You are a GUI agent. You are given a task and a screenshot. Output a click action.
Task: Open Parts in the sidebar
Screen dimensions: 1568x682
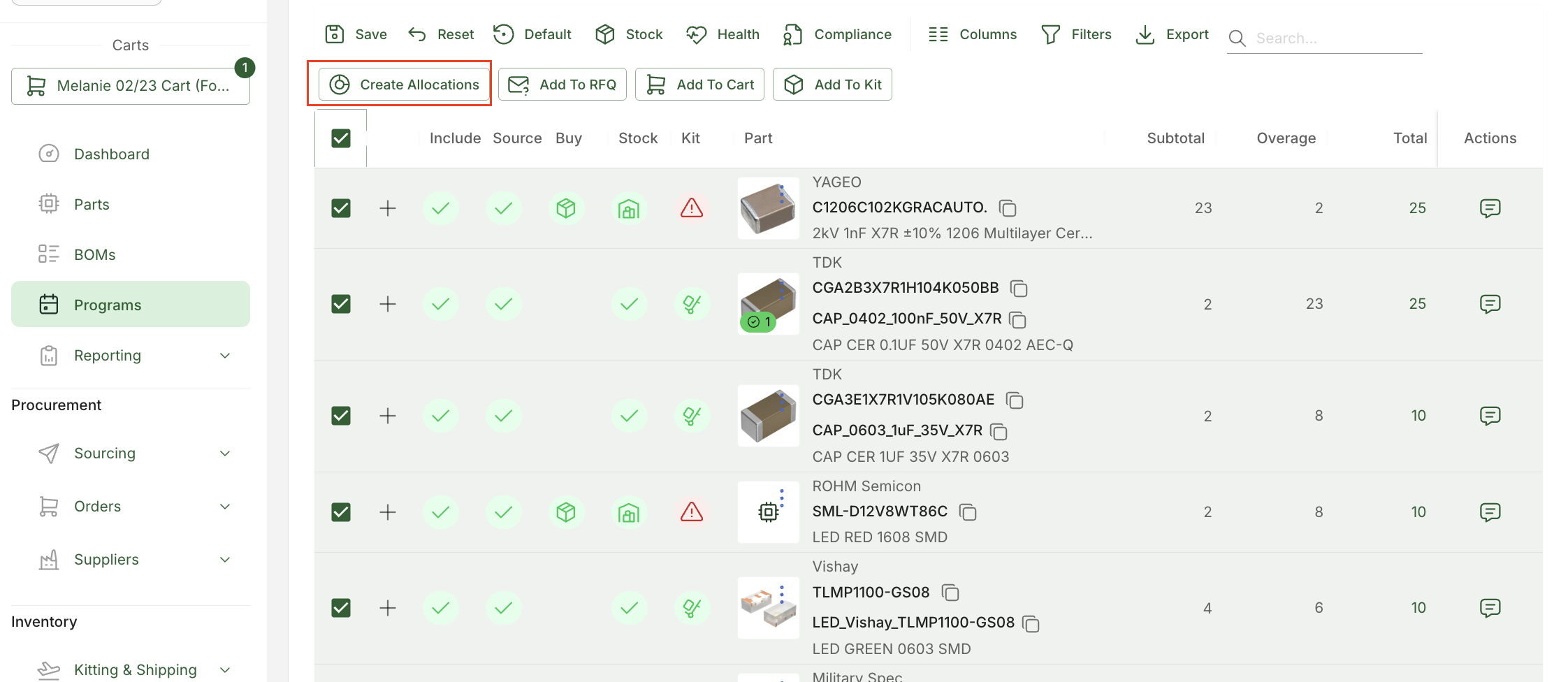point(131,204)
